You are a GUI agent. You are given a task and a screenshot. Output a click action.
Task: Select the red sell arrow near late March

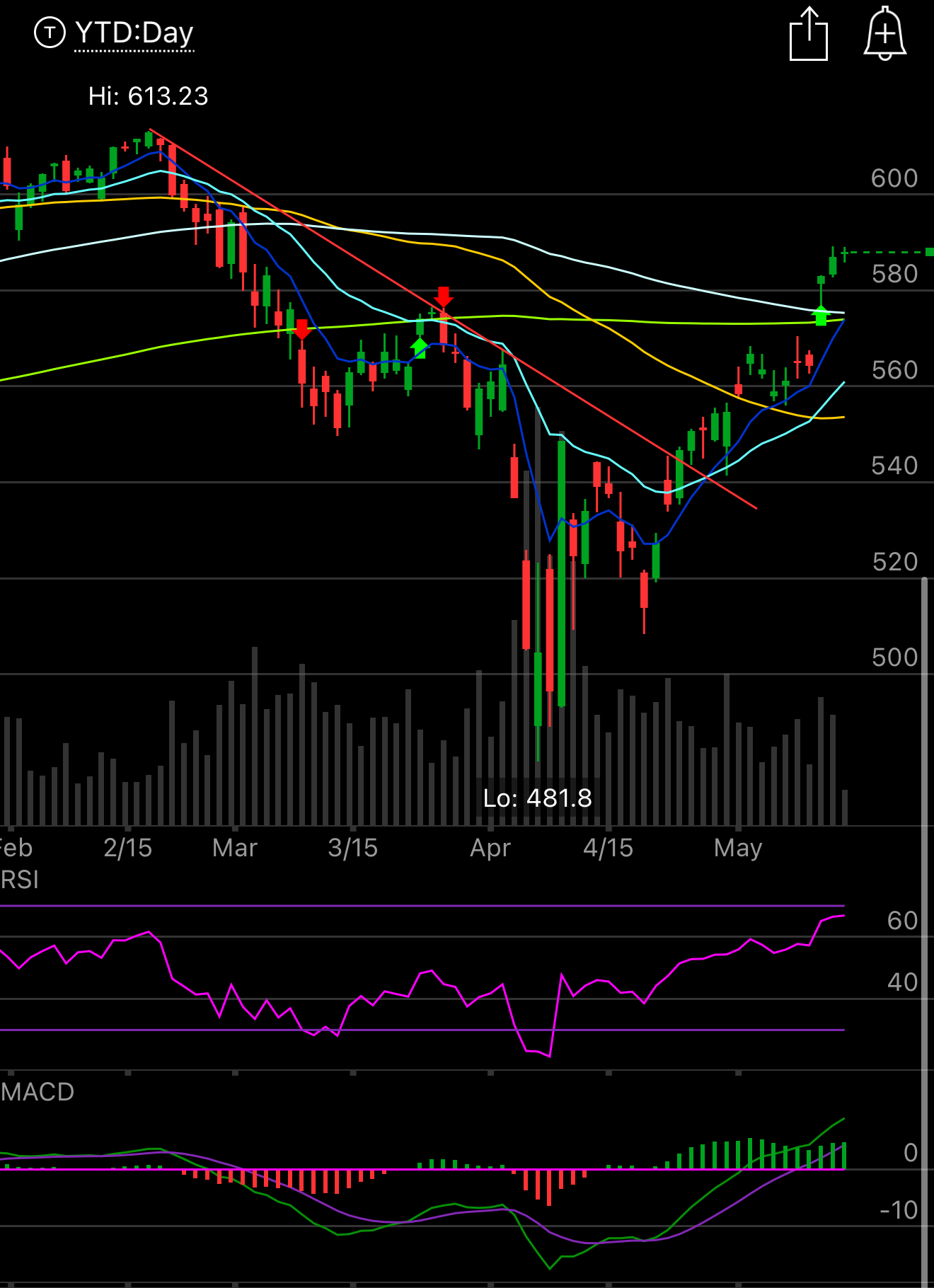[444, 297]
